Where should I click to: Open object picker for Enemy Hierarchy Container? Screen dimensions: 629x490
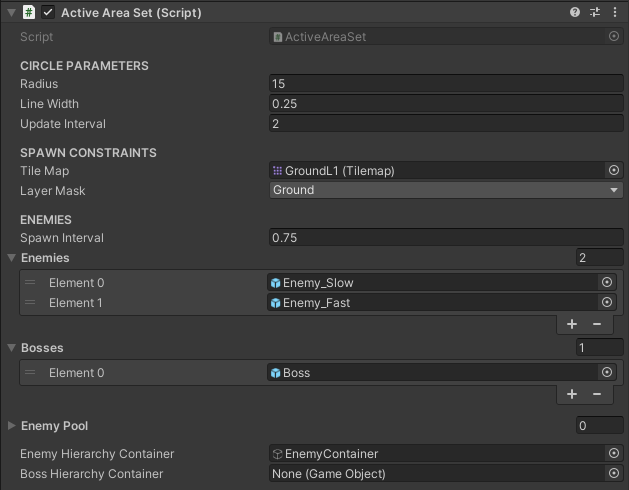[x=613, y=453]
